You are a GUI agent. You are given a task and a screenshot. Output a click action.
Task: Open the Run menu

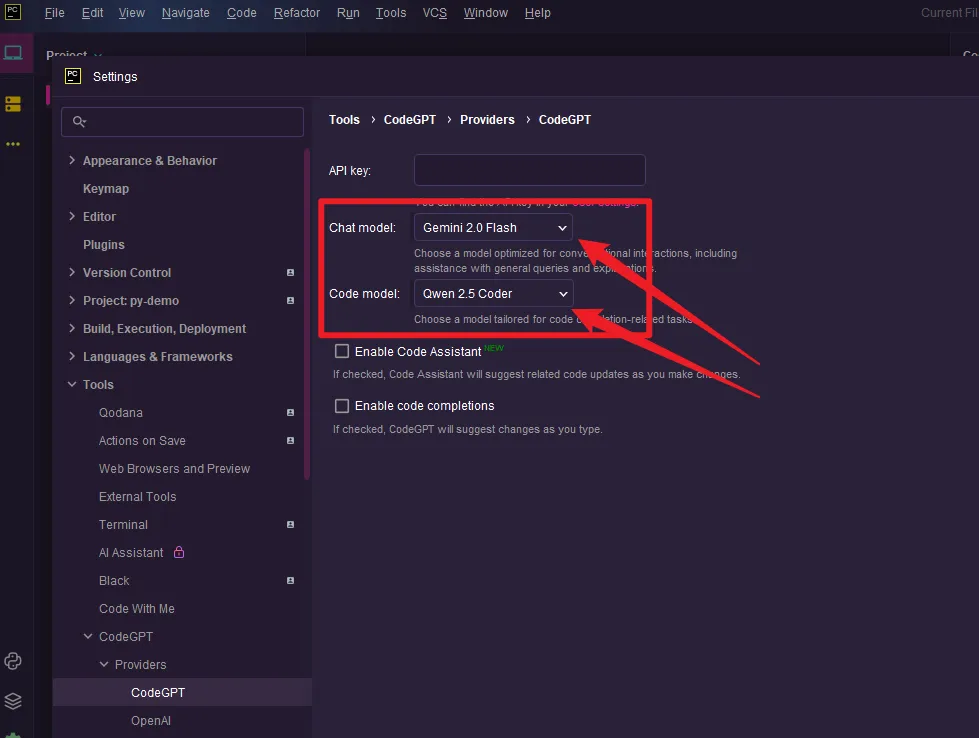[348, 12]
